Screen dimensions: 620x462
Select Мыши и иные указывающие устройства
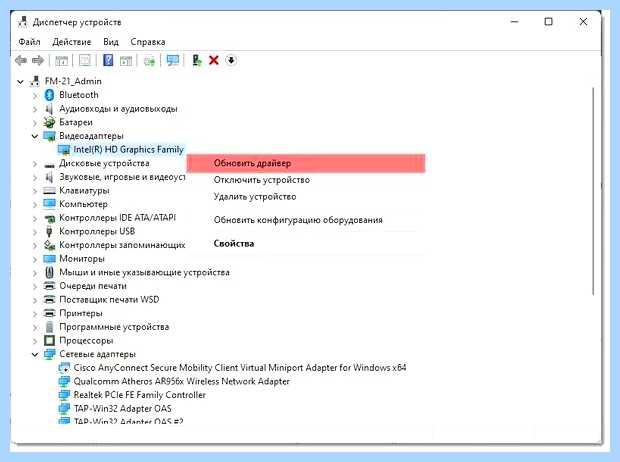[144, 273]
